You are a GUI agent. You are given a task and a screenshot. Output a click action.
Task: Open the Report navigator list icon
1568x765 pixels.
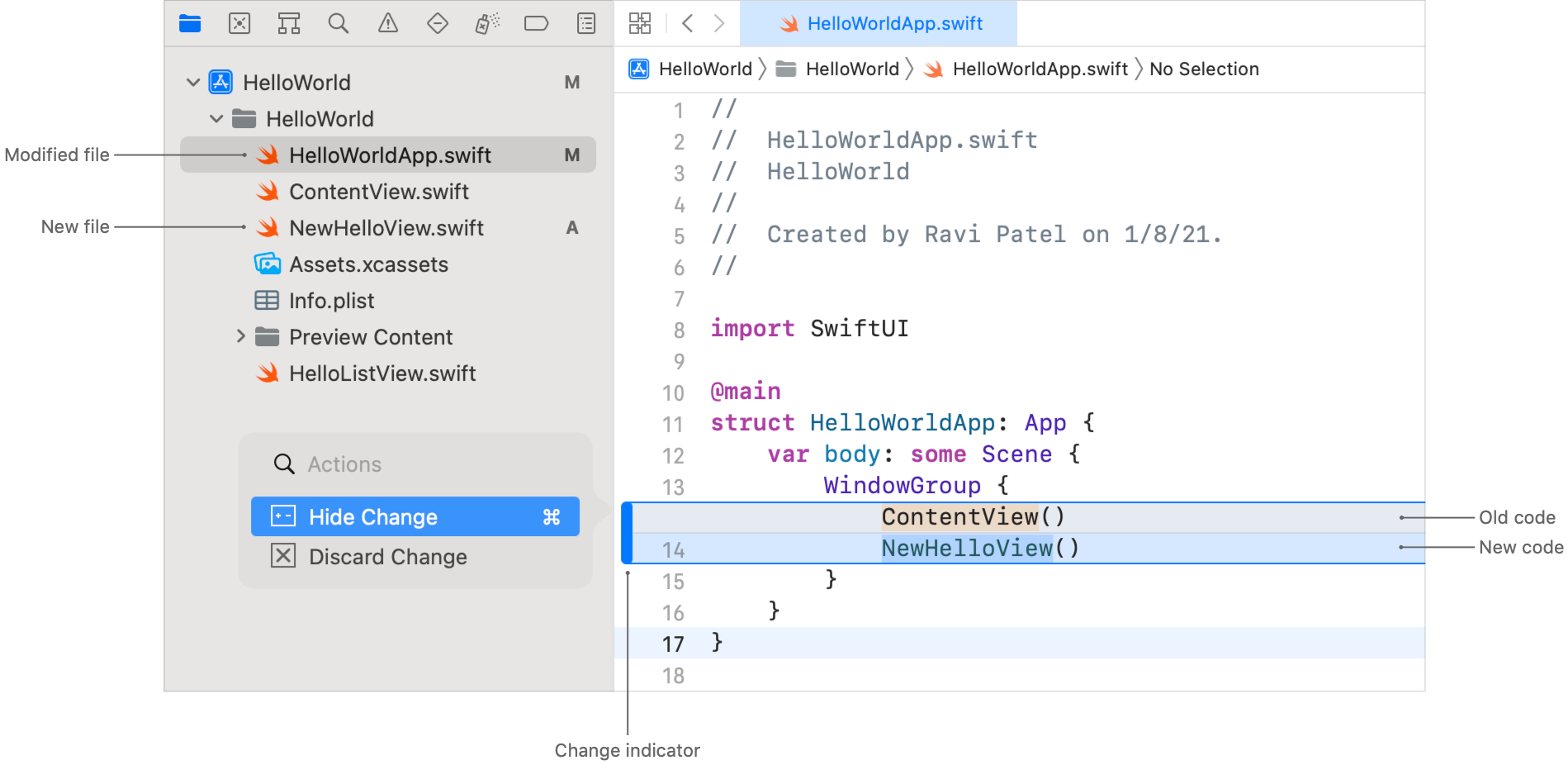click(585, 23)
